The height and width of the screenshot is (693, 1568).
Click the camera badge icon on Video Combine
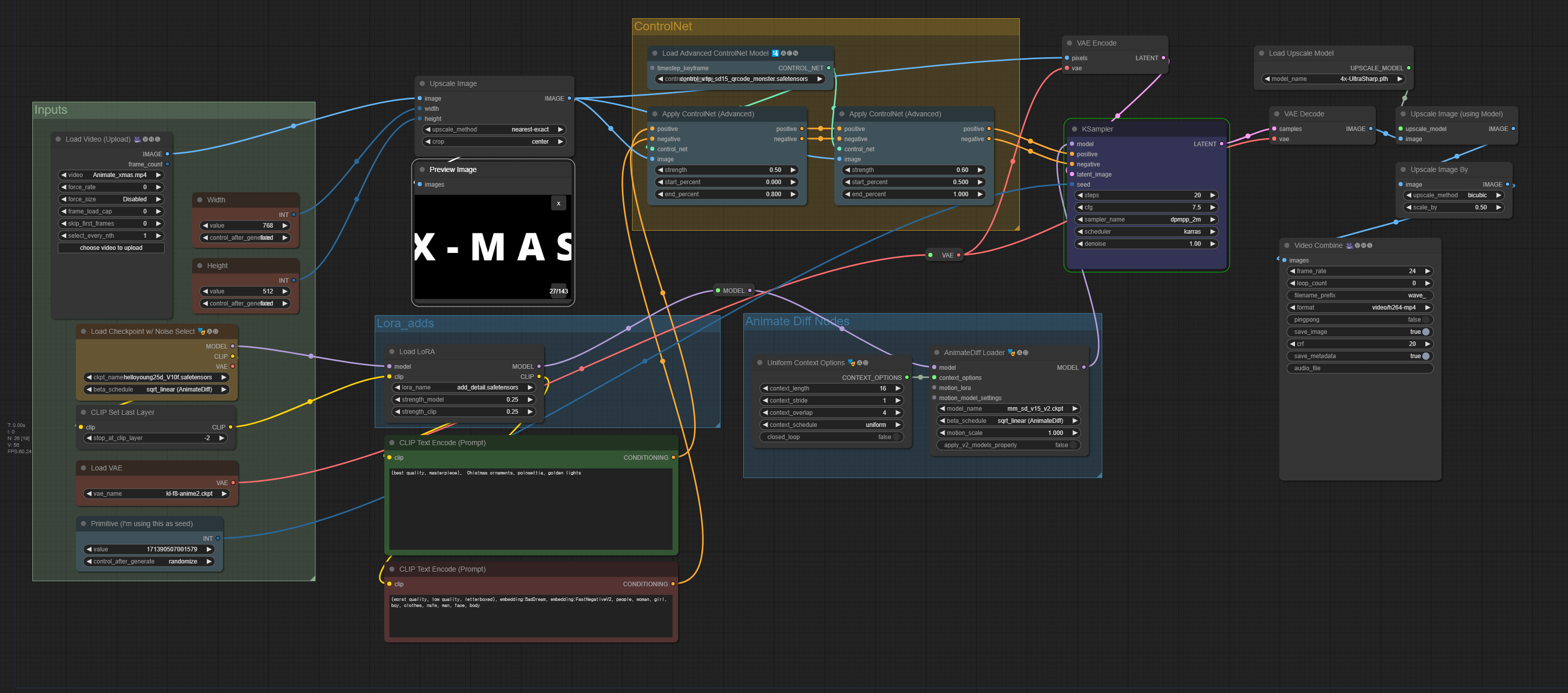coord(1350,245)
